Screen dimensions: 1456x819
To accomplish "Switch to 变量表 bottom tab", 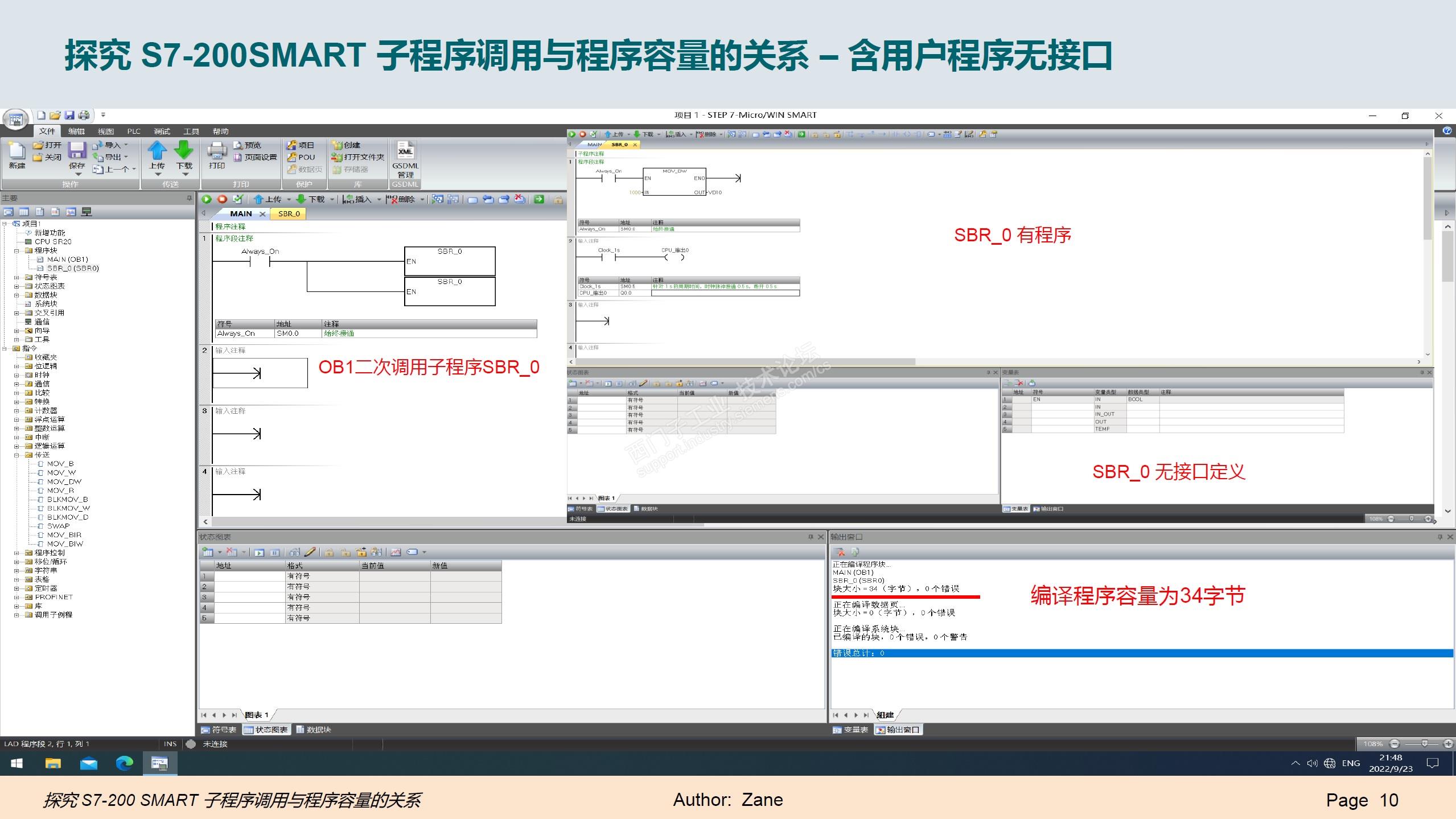I will [850, 730].
